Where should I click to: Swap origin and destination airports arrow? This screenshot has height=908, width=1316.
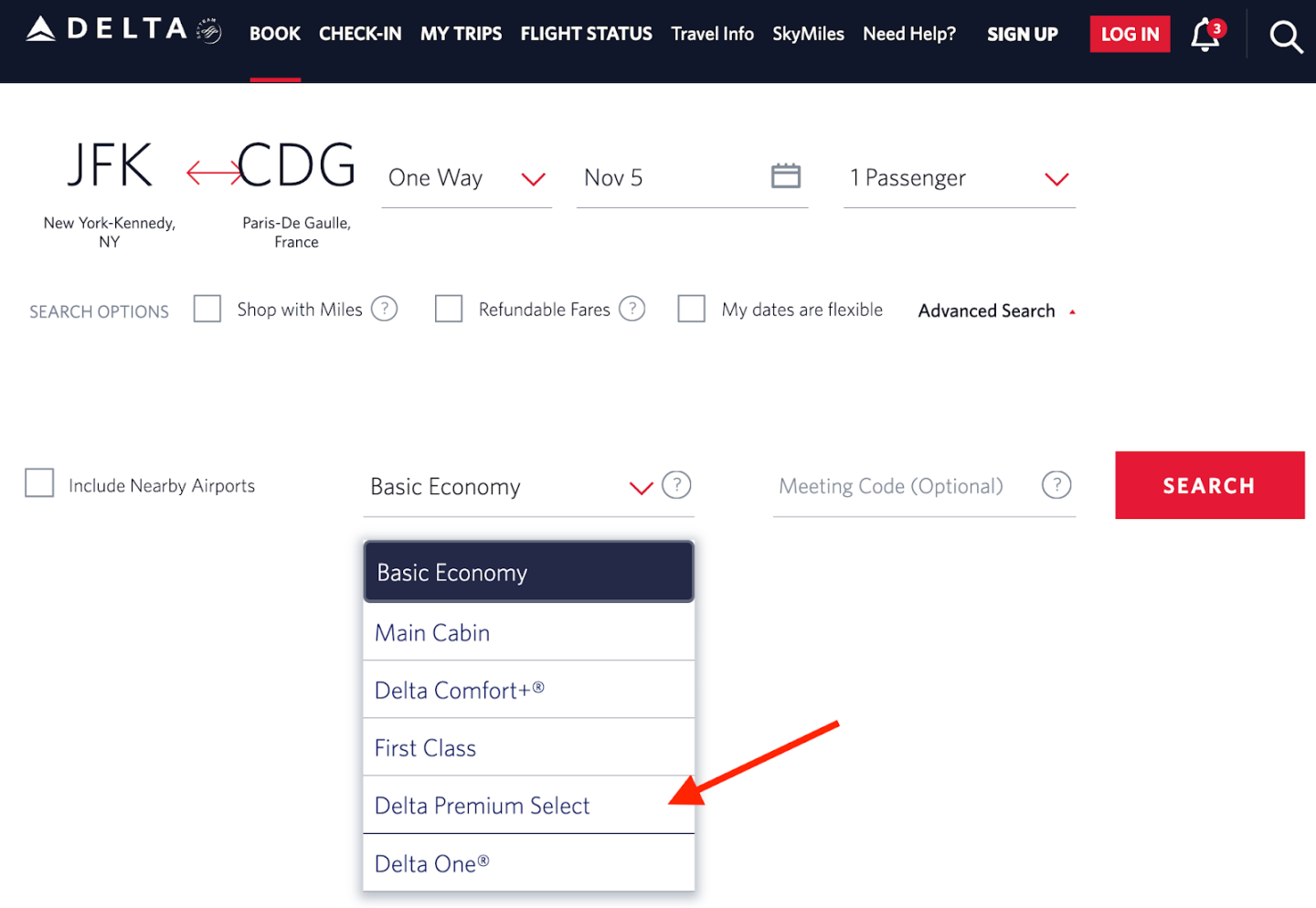coord(213,172)
